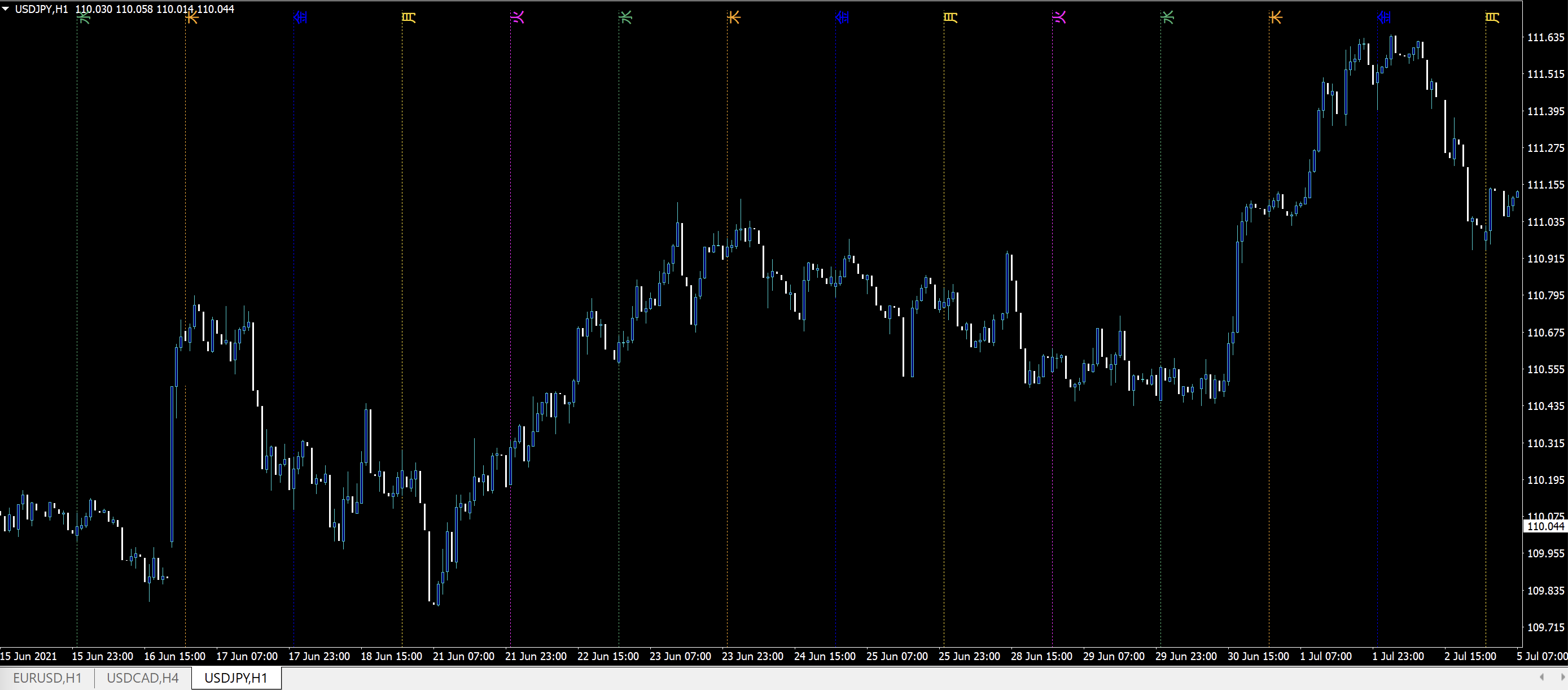Click the magenta 火 marker above 28 Jun 15:00
1568x690 pixels.
[1058, 17]
